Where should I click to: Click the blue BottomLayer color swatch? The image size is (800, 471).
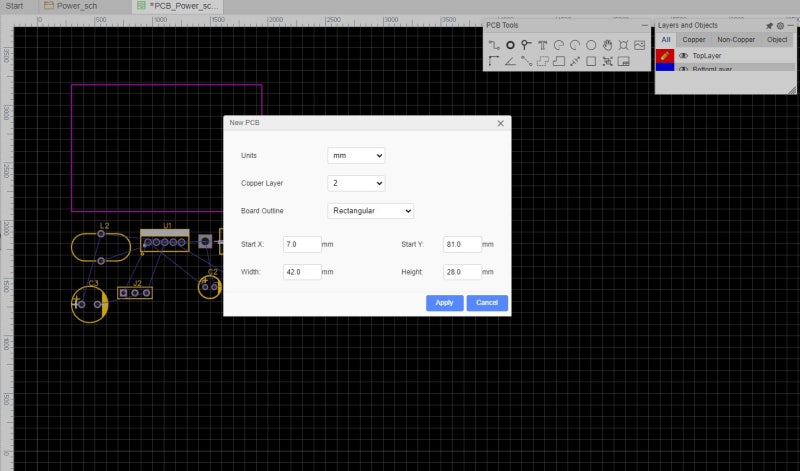[x=665, y=67]
